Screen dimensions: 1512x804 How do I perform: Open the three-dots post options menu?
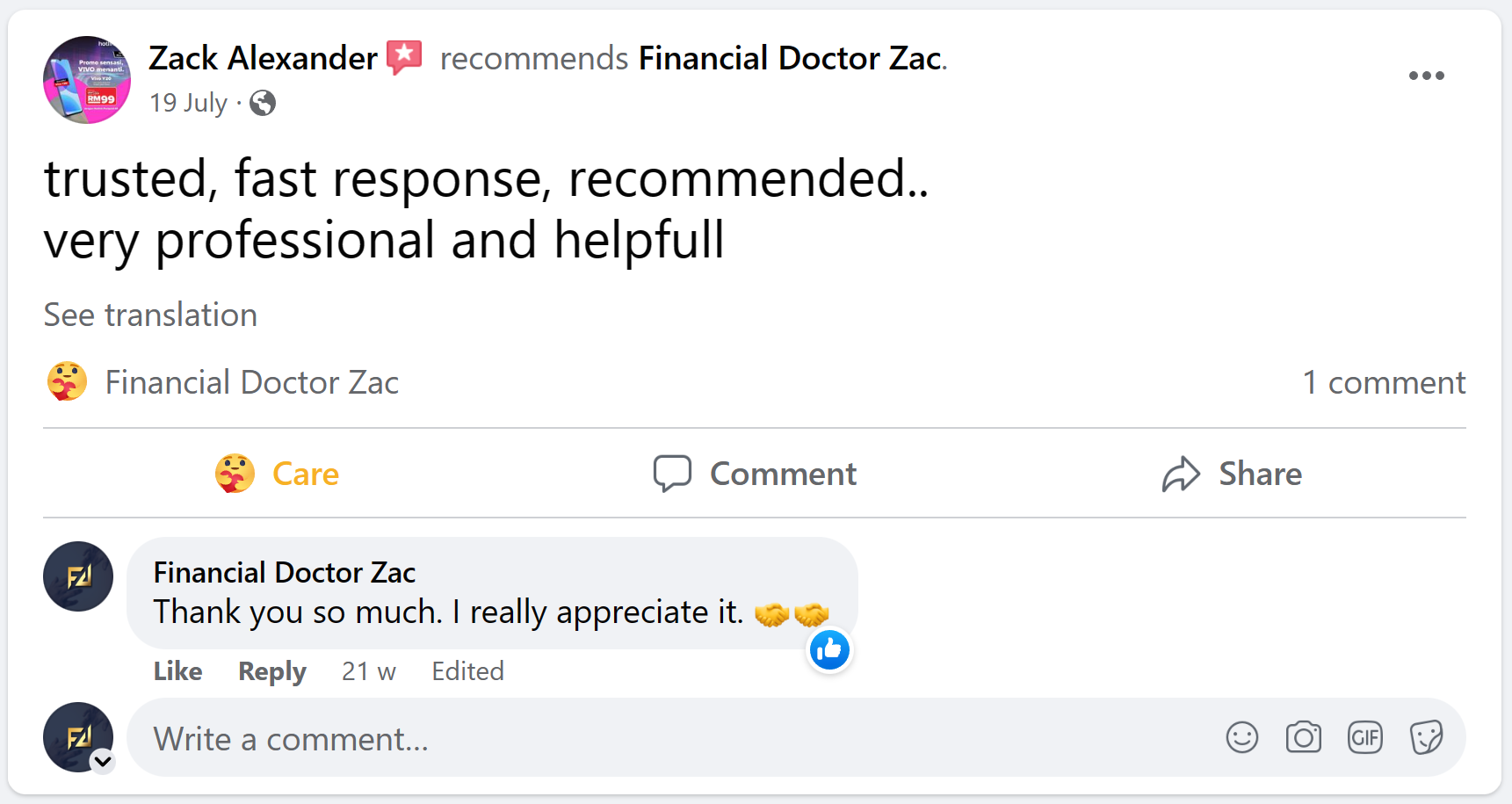[x=1426, y=76]
